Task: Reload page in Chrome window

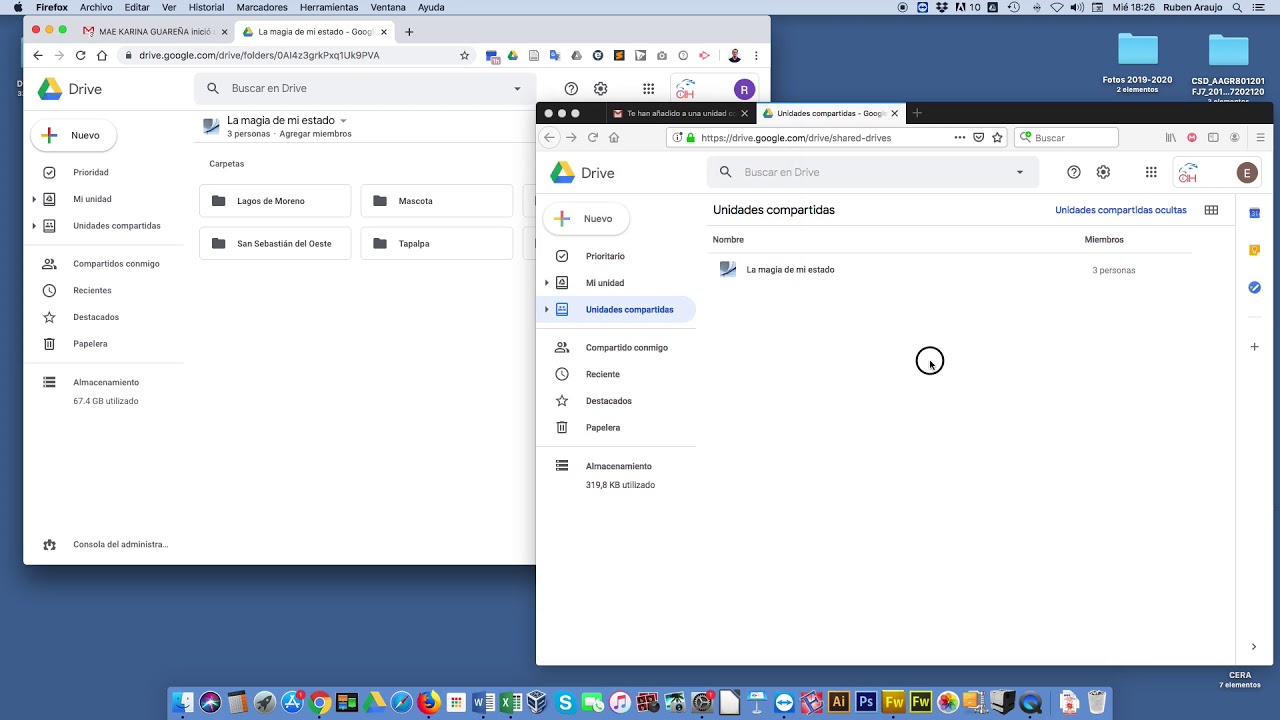Action: coord(81,56)
